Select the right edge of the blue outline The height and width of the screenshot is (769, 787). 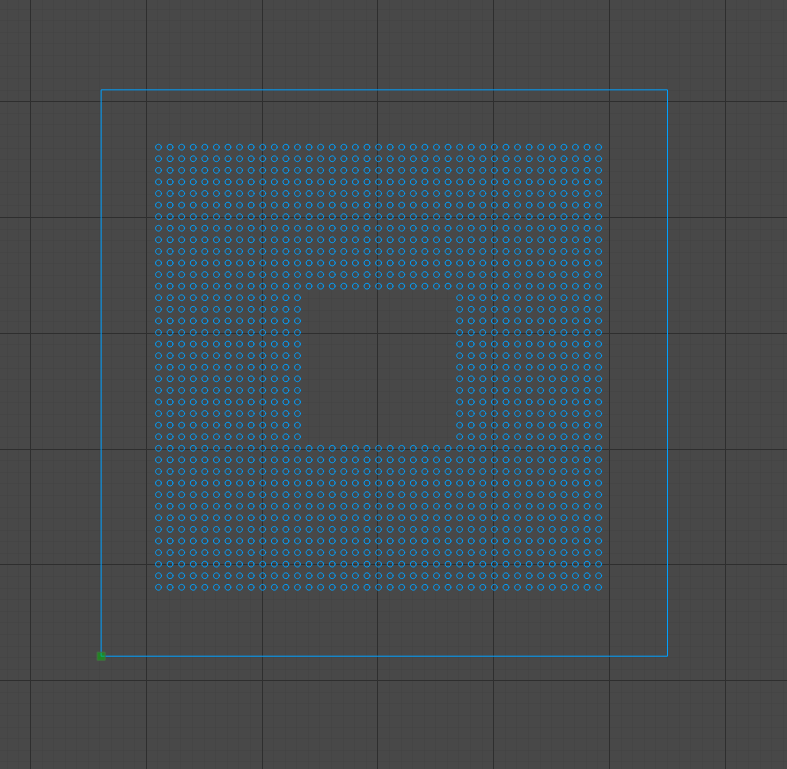click(667, 373)
